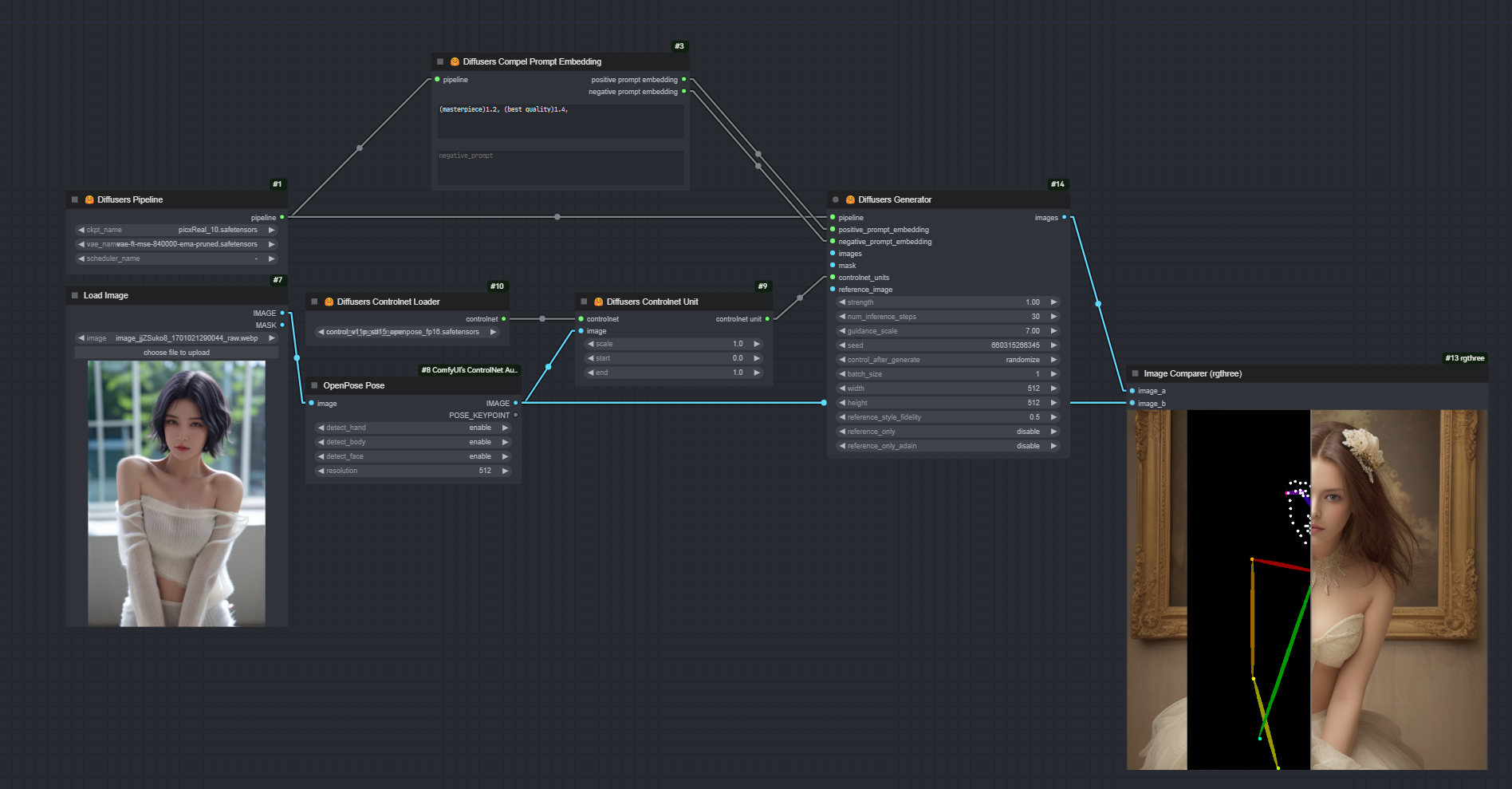The height and width of the screenshot is (789, 1512).
Task: Collapse the Image Comparer node
Action: coord(1135,374)
